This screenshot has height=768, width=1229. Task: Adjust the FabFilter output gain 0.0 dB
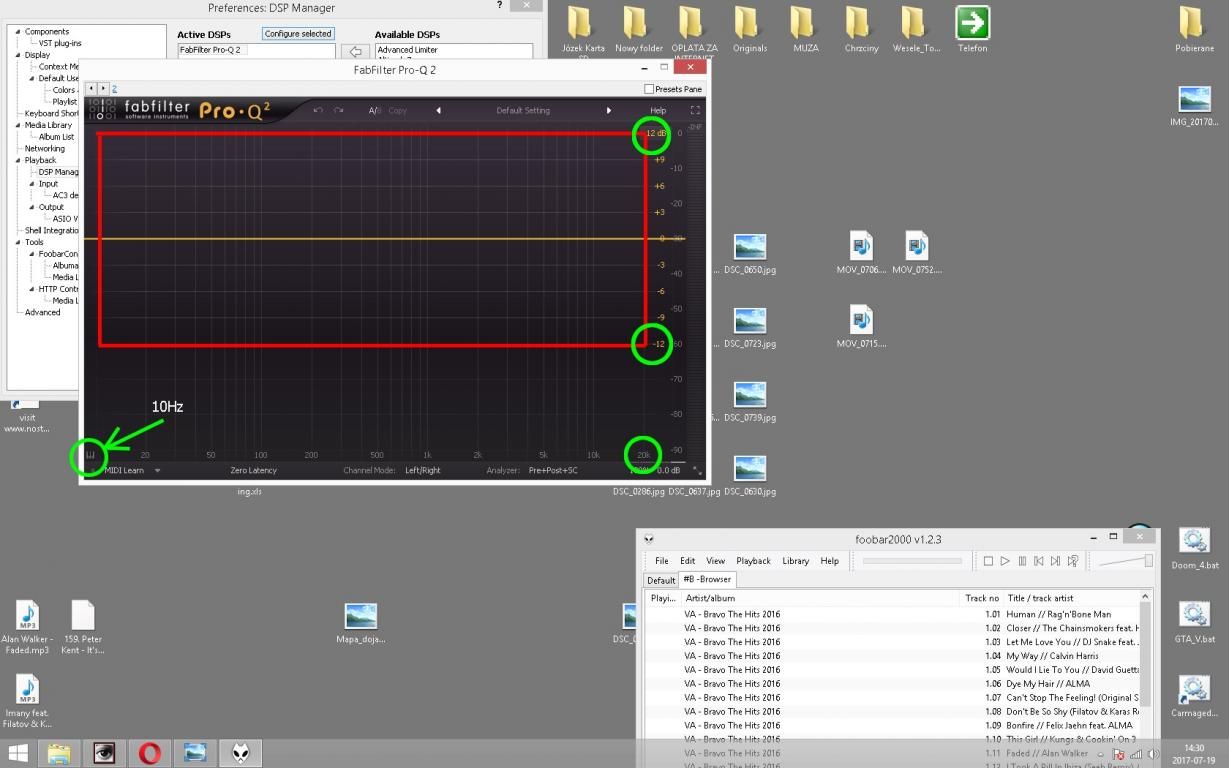pos(668,470)
